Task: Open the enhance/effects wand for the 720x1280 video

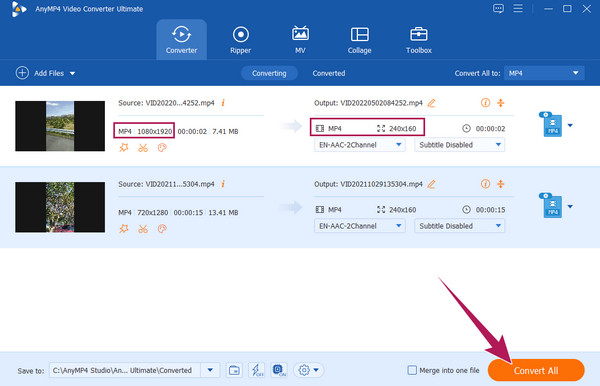Action: 124,229
